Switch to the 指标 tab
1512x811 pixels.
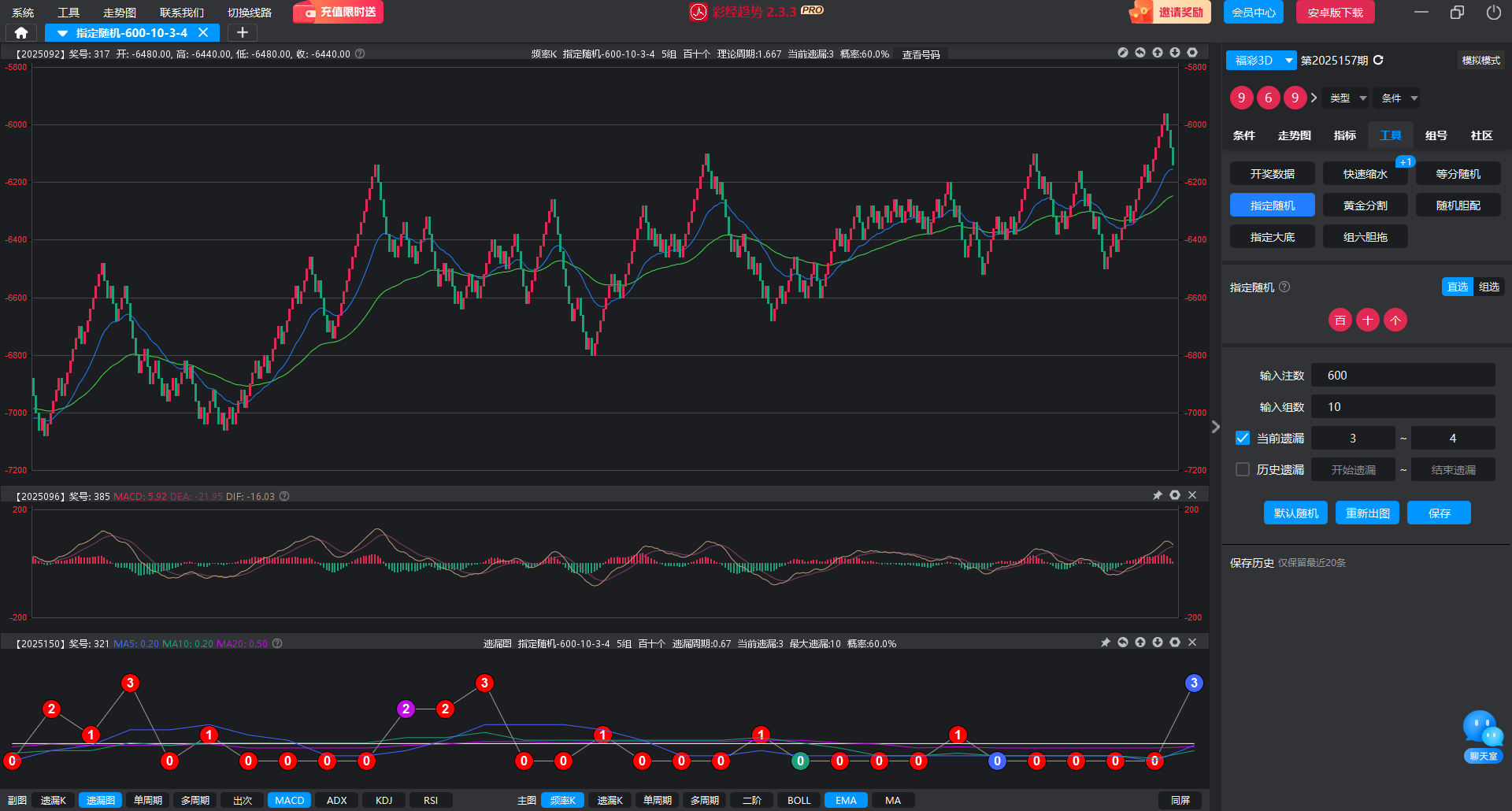point(1344,135)
